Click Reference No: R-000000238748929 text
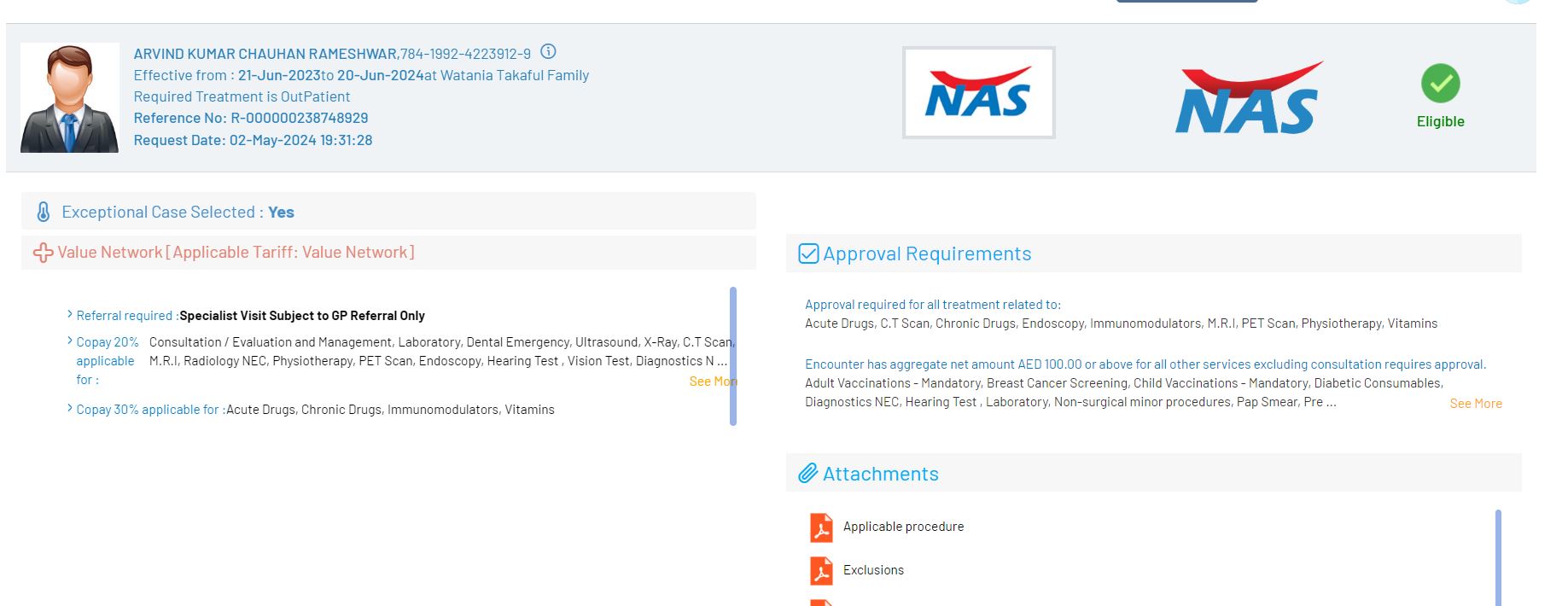 (251, 118)
